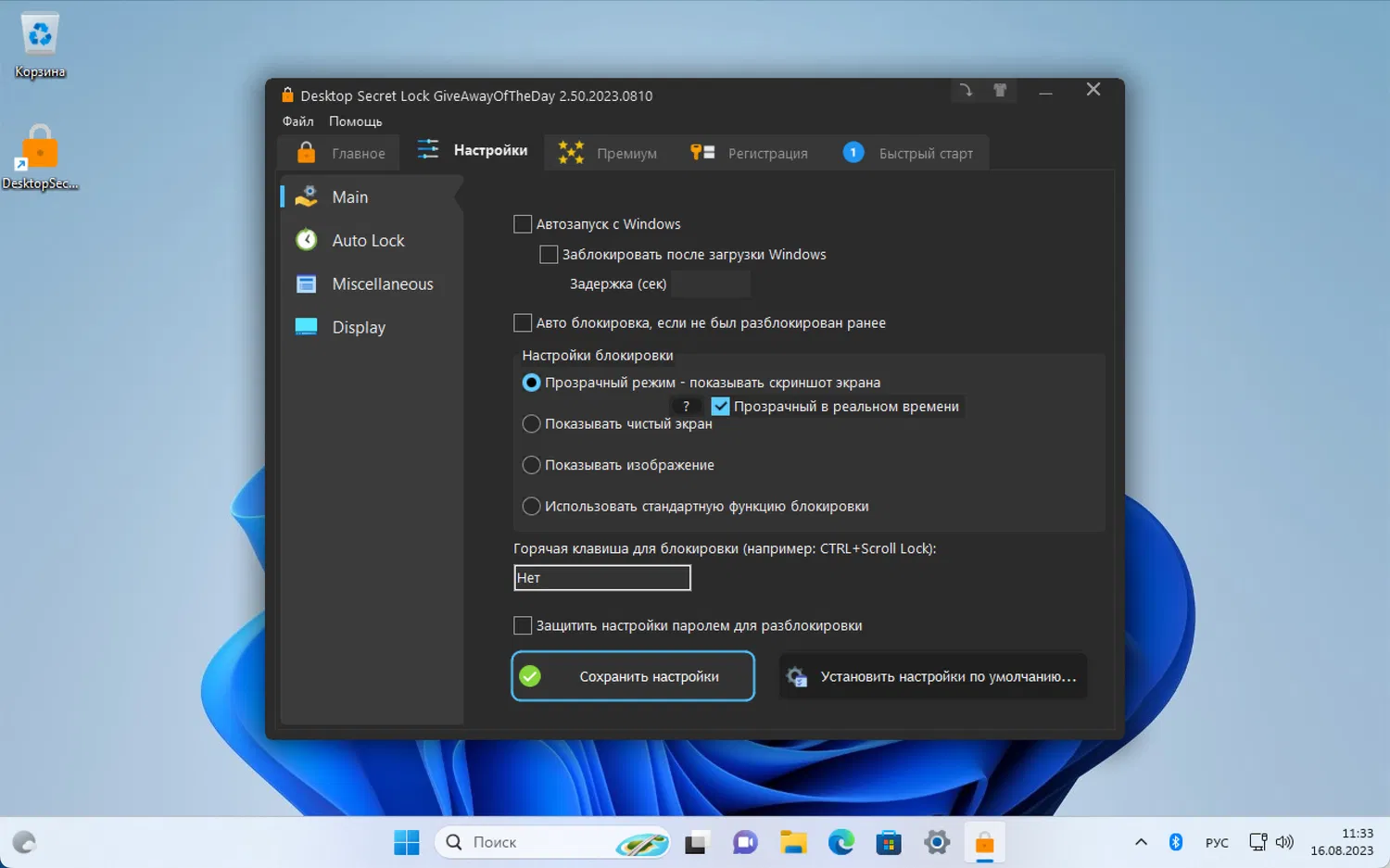Open the Файл menu
The height and width of the screenshot is (868, 1390).
coord(297,121)
